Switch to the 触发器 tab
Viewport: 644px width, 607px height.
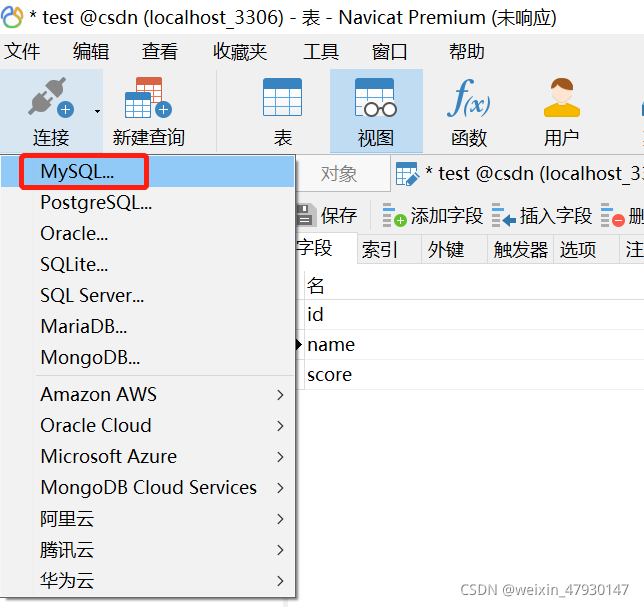click(520, 249)
